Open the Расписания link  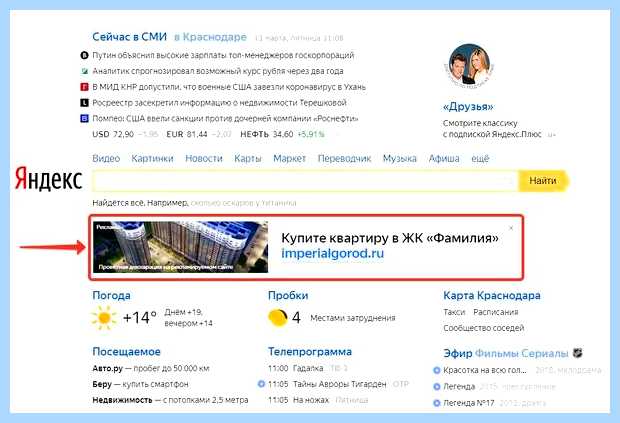[496, 312]
